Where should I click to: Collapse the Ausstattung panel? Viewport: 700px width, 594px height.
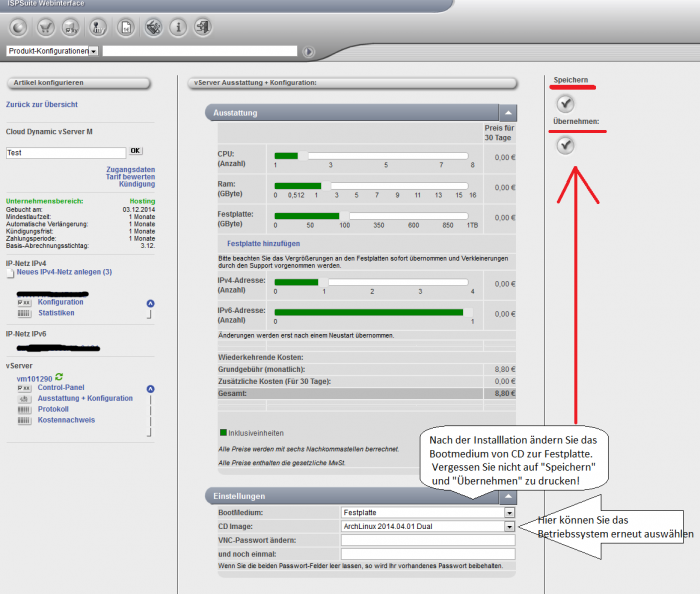508,114
